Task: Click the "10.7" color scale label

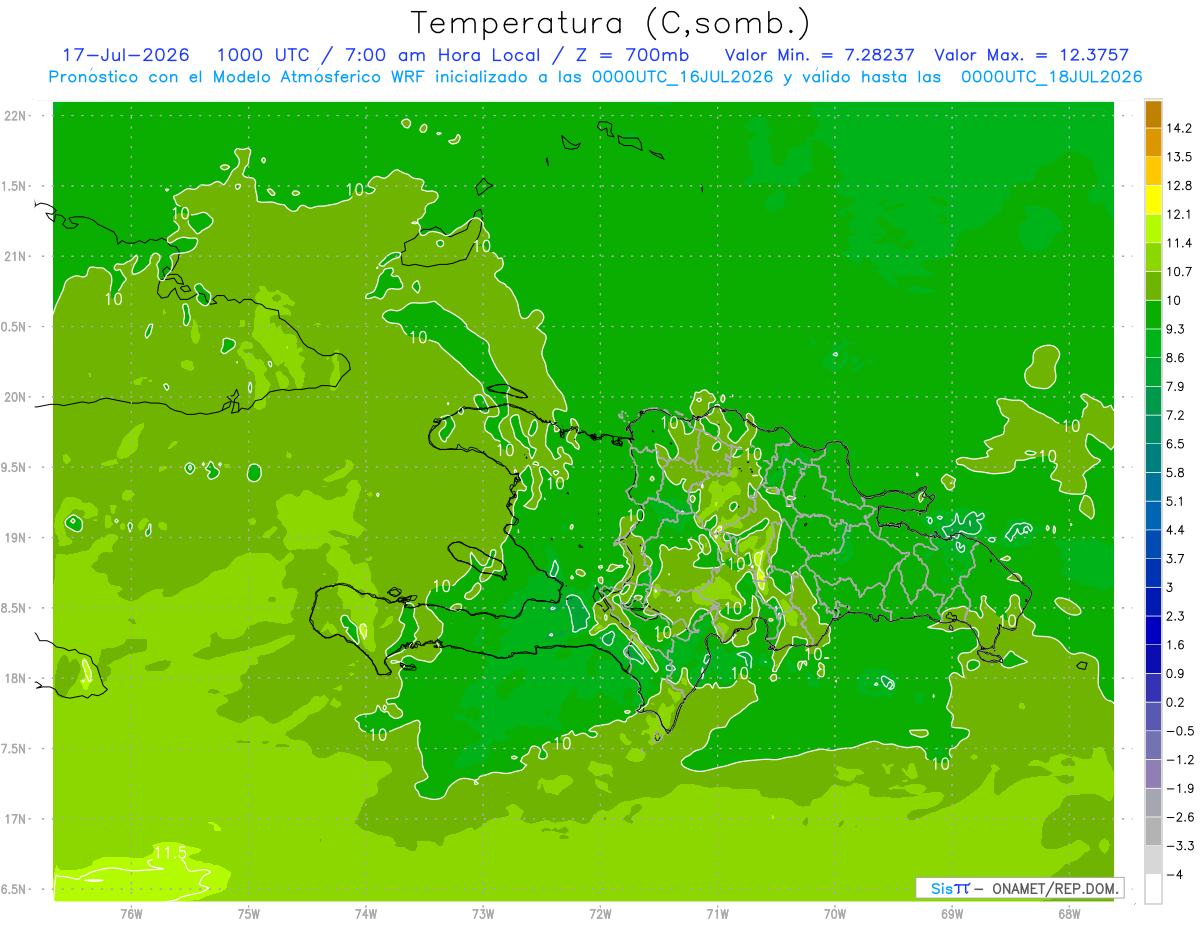Action: click(1178, 271)
